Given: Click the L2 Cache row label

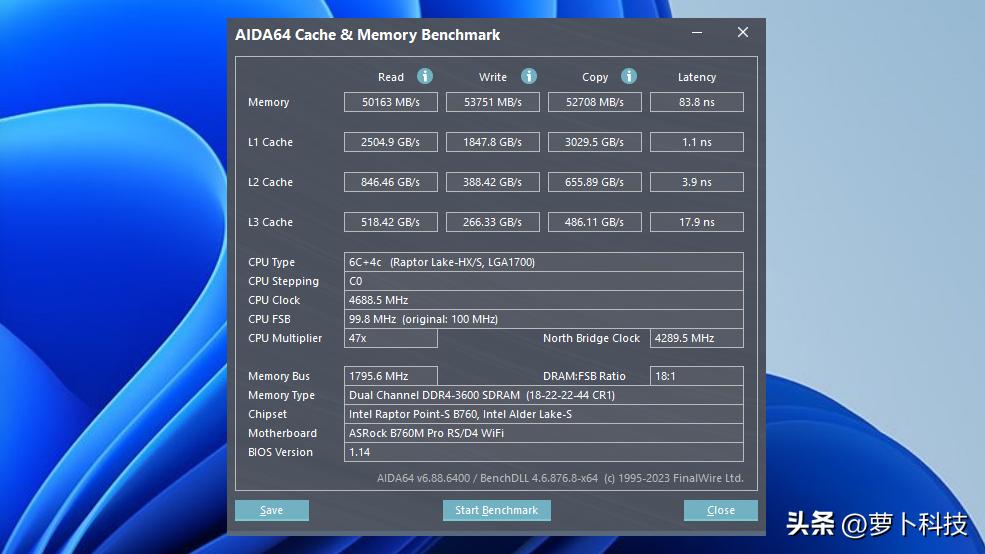Looking at the screenshot, I should [x=270, y=182].
